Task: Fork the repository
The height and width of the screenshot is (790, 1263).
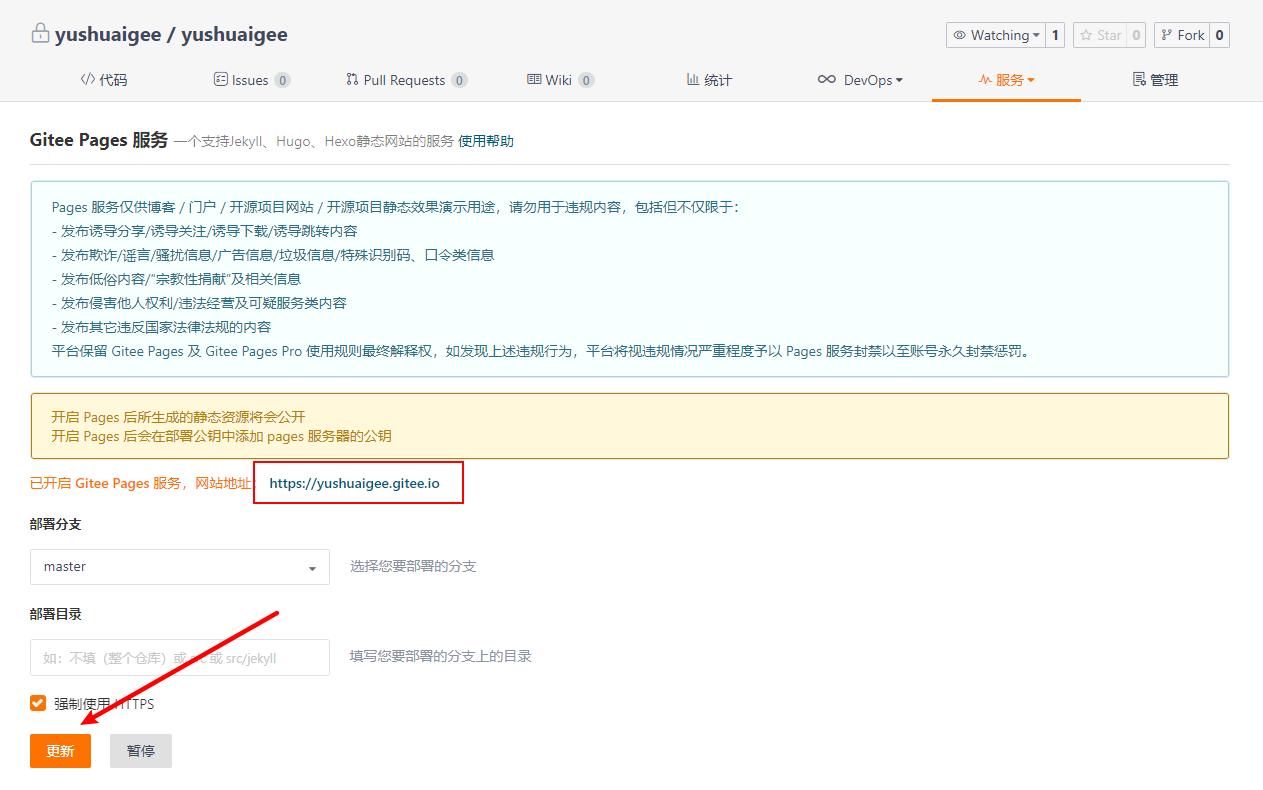Action: 1182,35
